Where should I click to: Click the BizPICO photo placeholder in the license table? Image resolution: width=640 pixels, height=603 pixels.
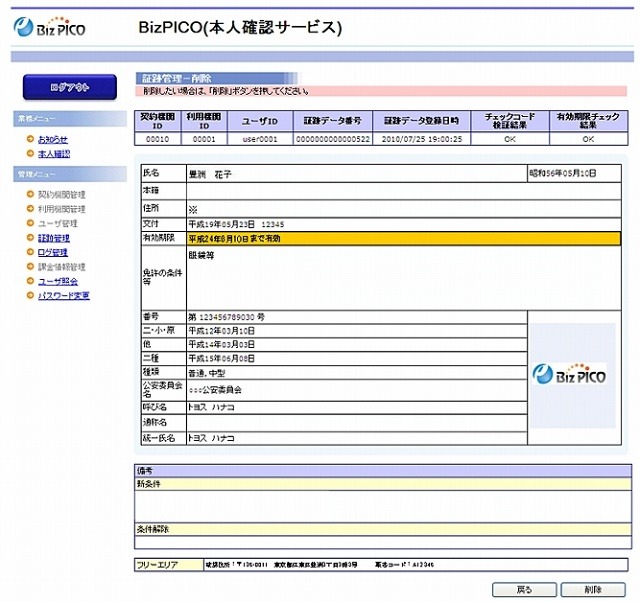point(572,375)
